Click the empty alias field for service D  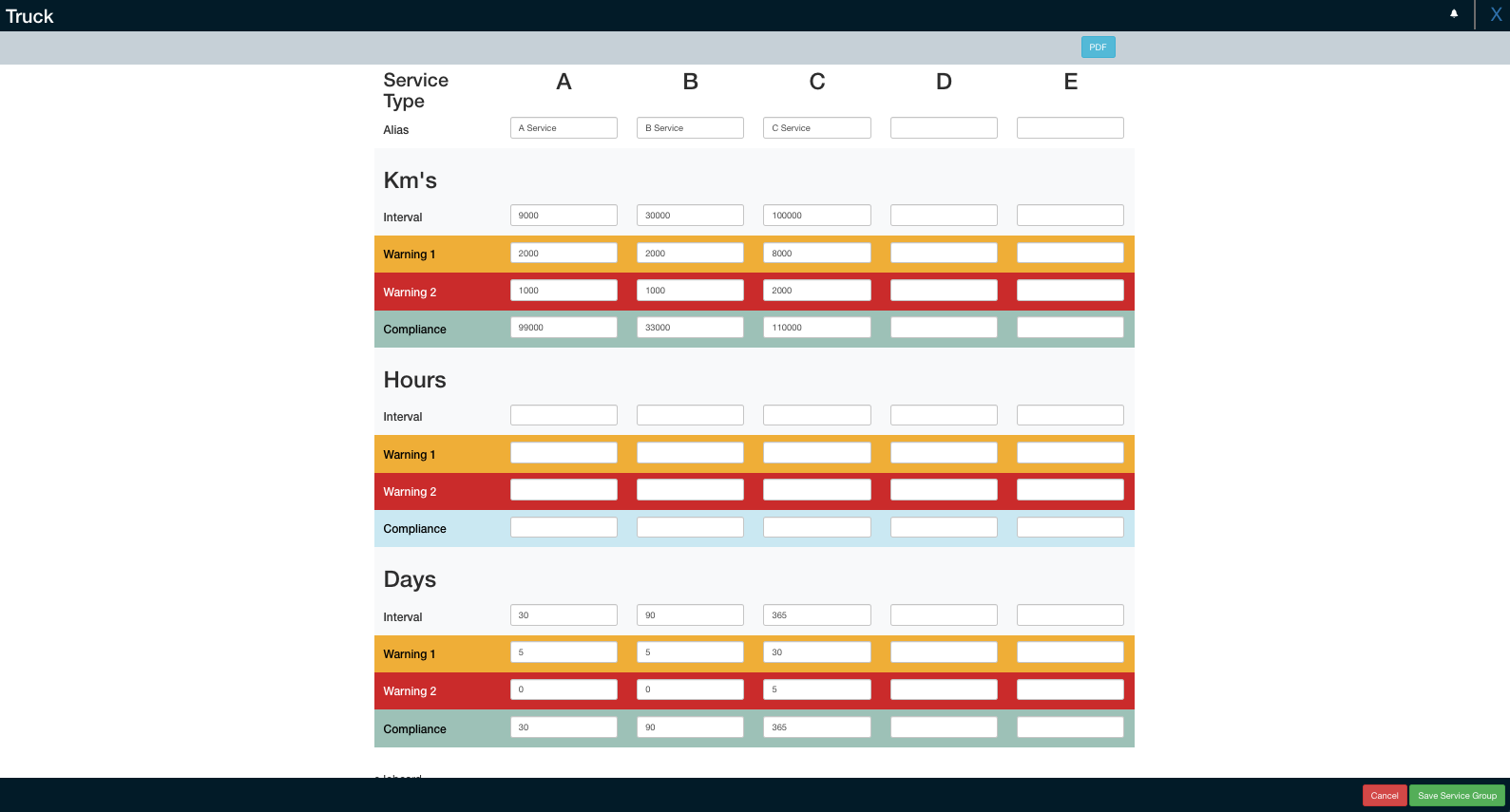[x=943, y=128]
